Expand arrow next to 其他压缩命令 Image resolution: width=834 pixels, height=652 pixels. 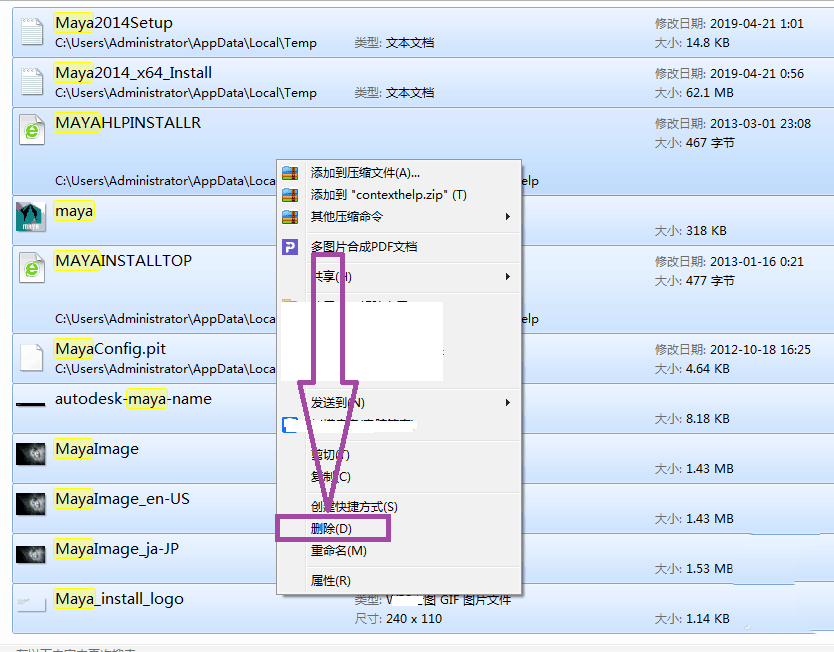(x=508, y=216)
